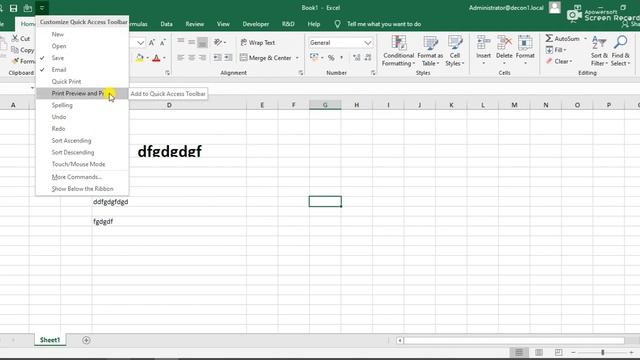Open More Commands from the menu
The image size is (640, 360).
(82, 177)
